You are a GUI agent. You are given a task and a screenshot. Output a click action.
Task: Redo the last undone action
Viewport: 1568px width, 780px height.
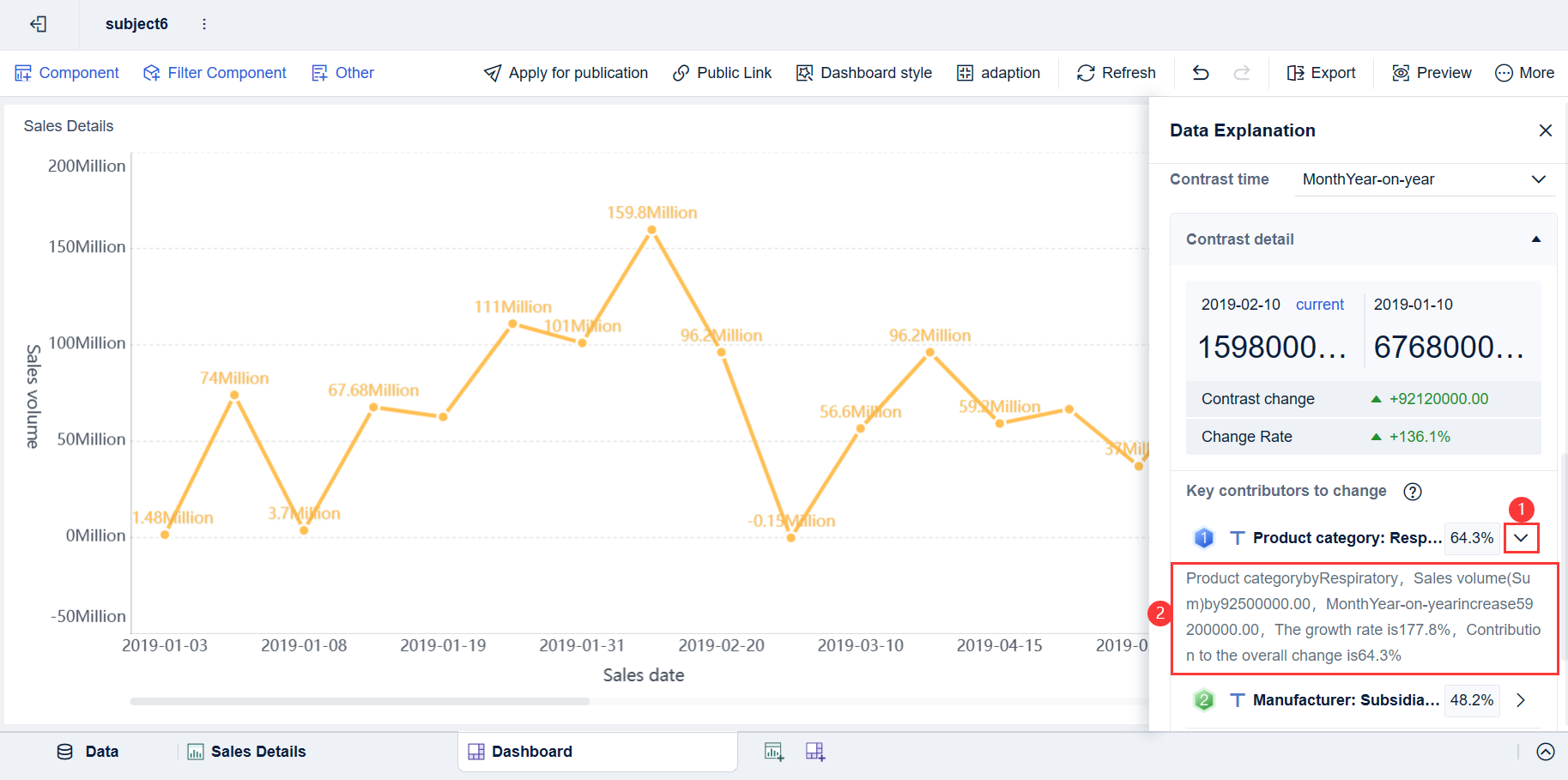click(1241, 73)
